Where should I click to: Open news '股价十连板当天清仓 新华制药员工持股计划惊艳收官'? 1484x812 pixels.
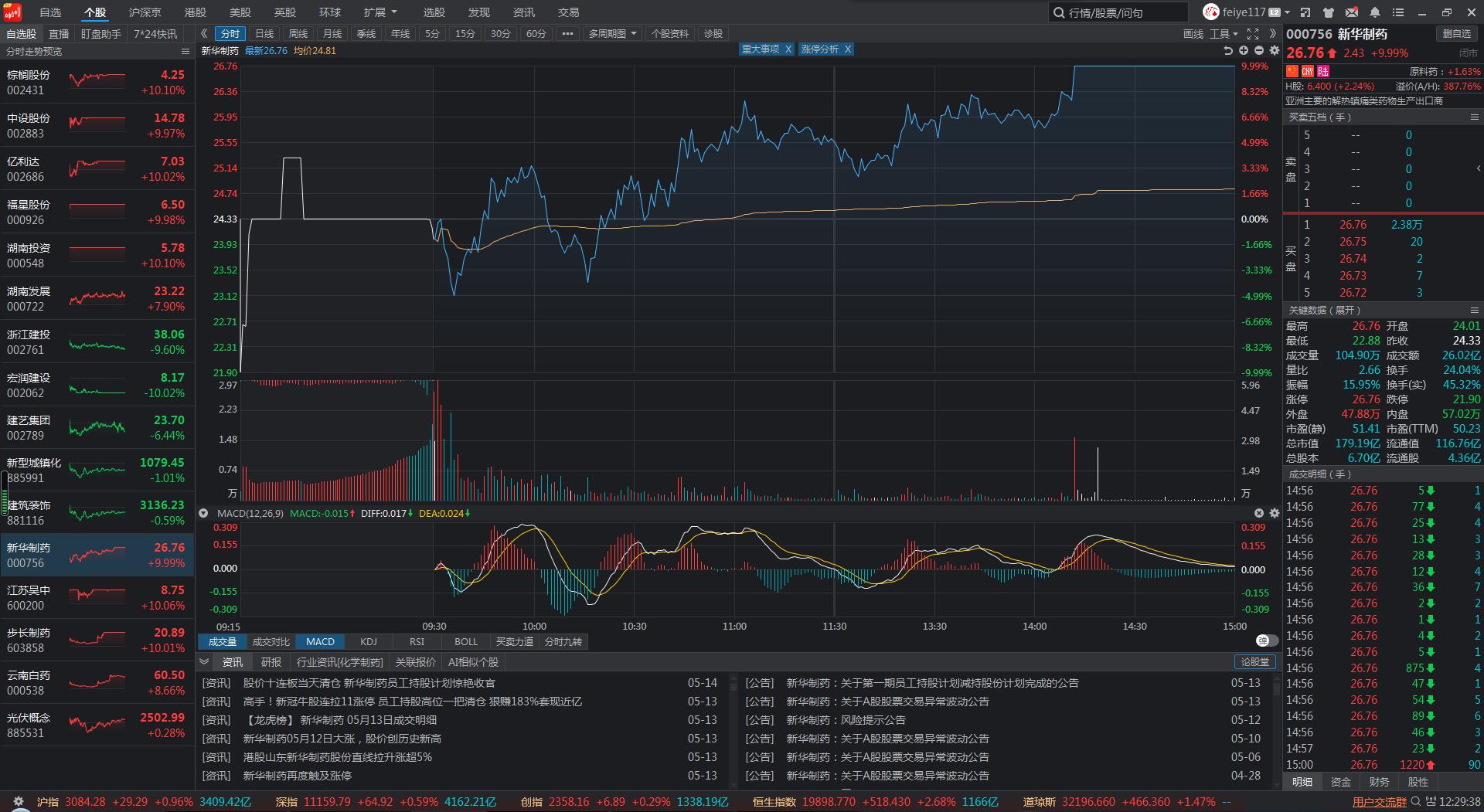point(369,683)
